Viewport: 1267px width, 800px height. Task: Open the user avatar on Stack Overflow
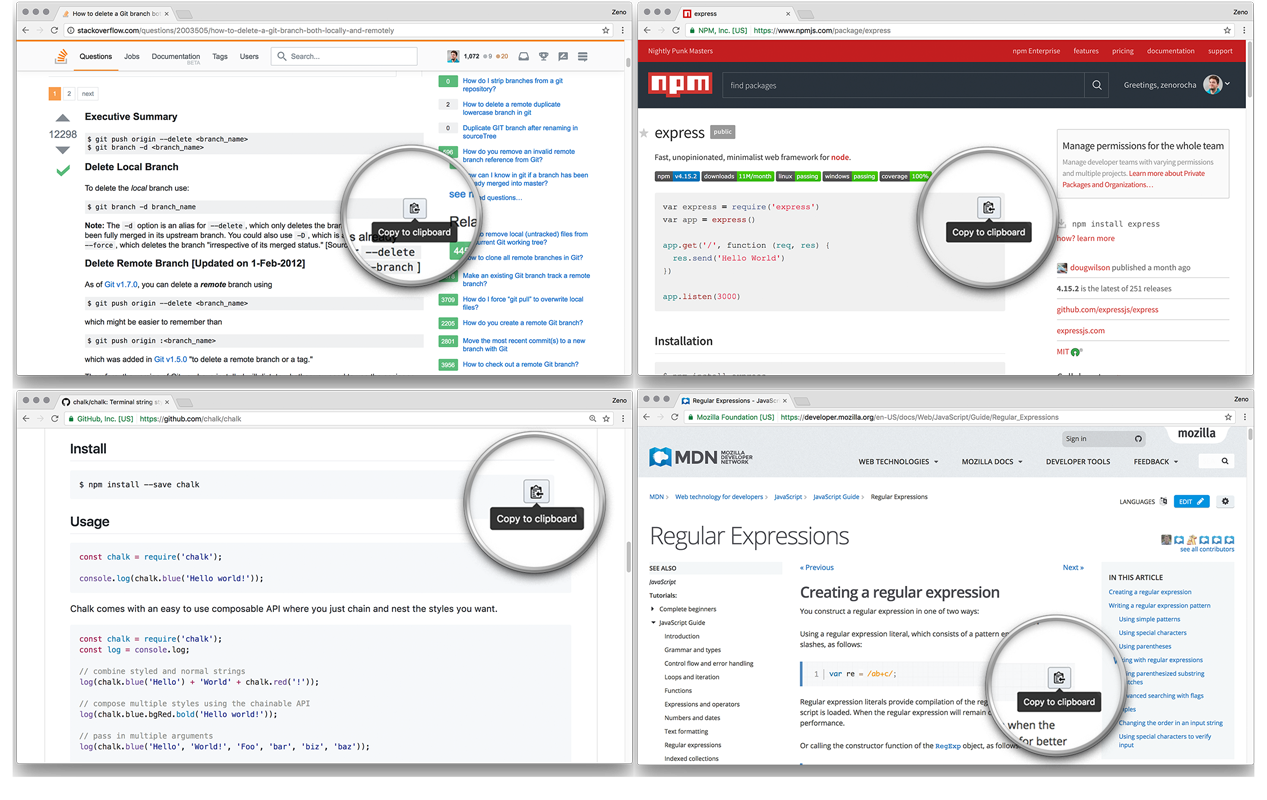click(454, 57)
